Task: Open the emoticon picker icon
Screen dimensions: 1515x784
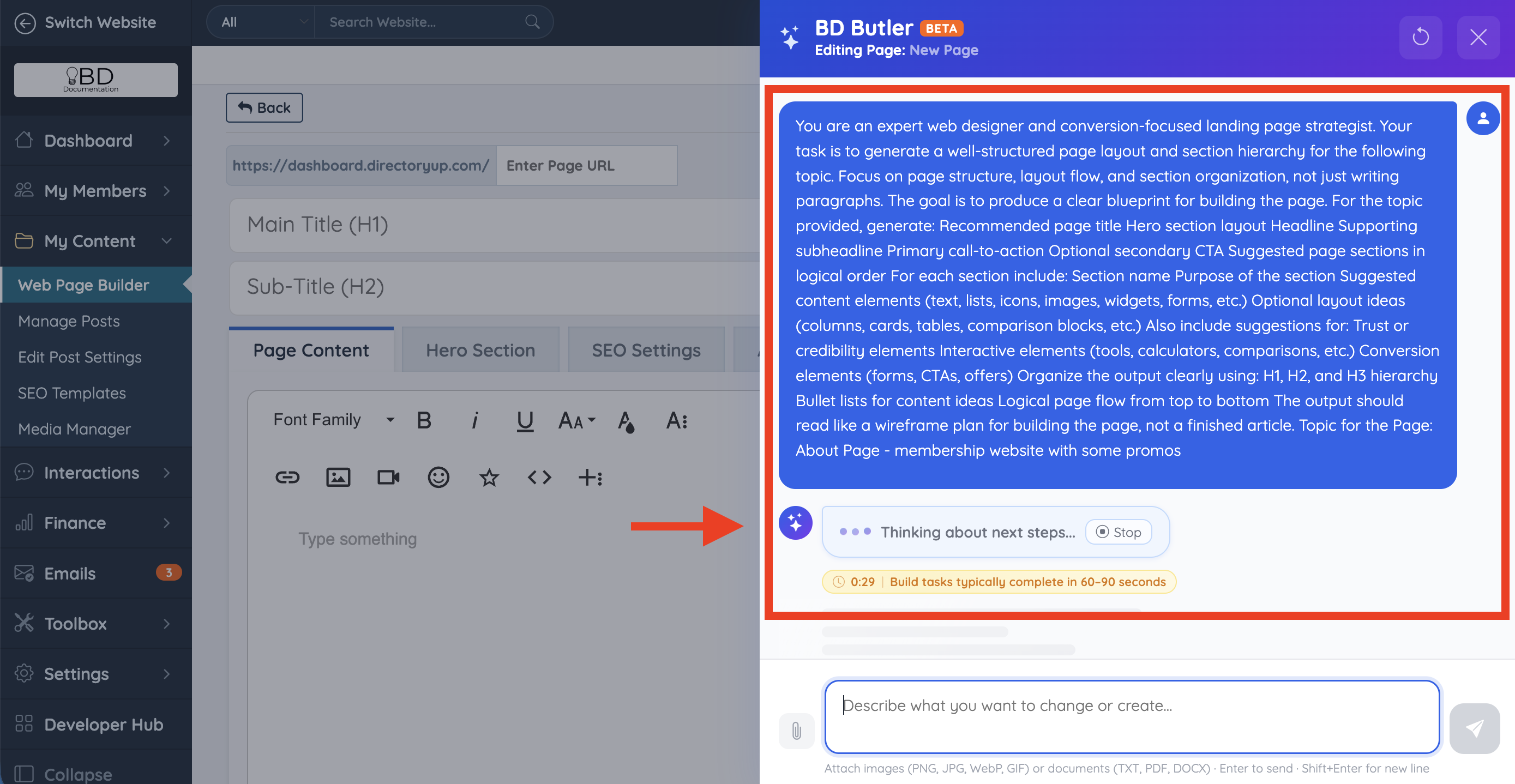Action: coord(438,477)
